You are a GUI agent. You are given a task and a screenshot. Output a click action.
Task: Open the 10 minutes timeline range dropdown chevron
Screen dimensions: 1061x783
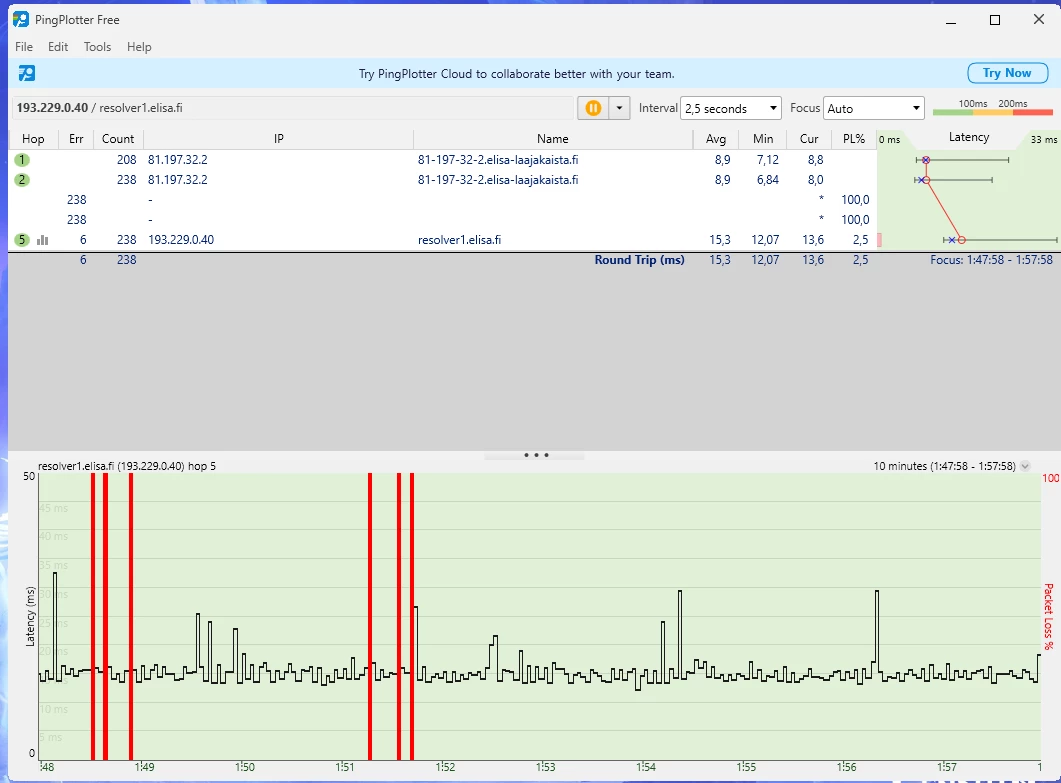point(1024,466)
